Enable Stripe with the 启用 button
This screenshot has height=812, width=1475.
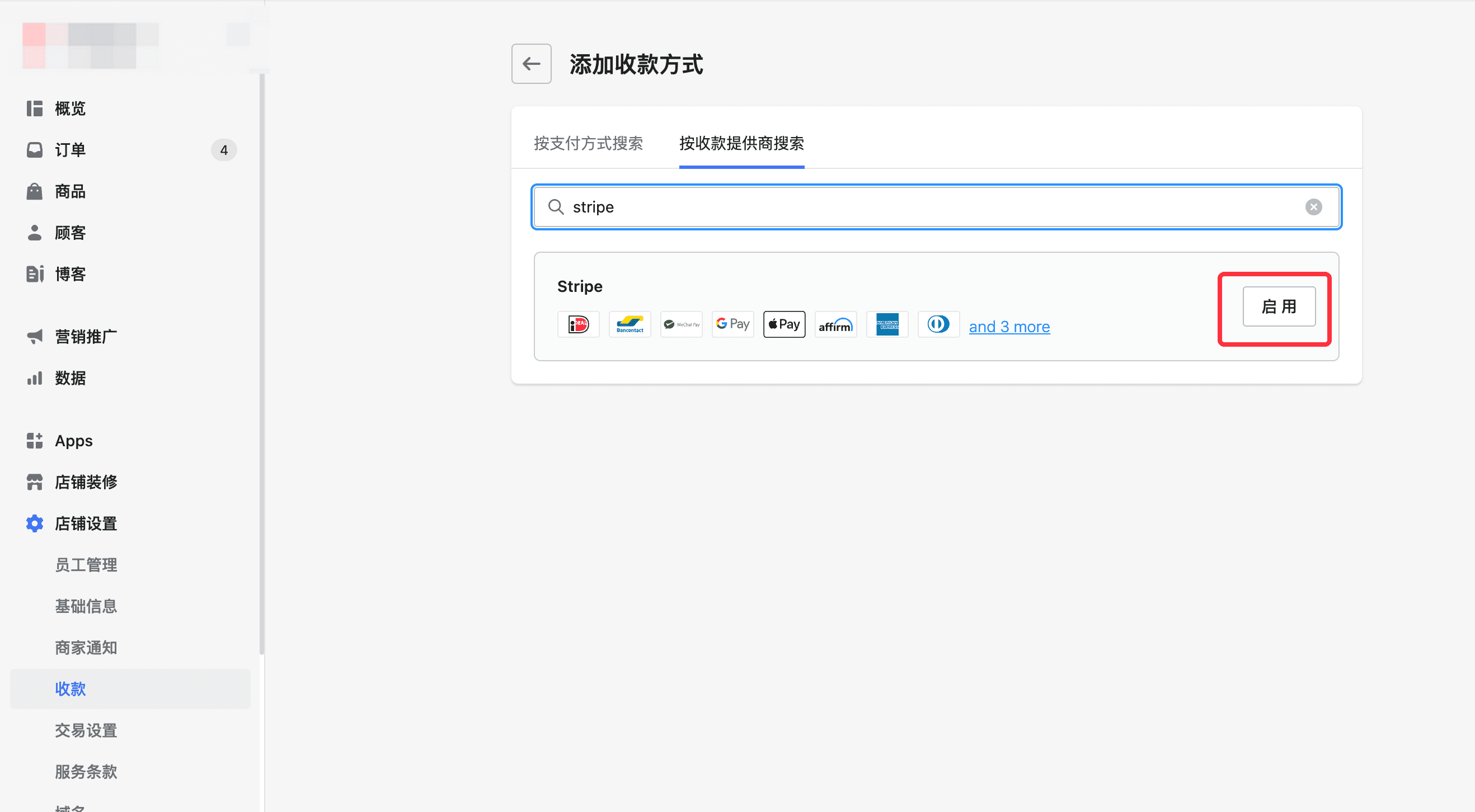coord(1279,306)
